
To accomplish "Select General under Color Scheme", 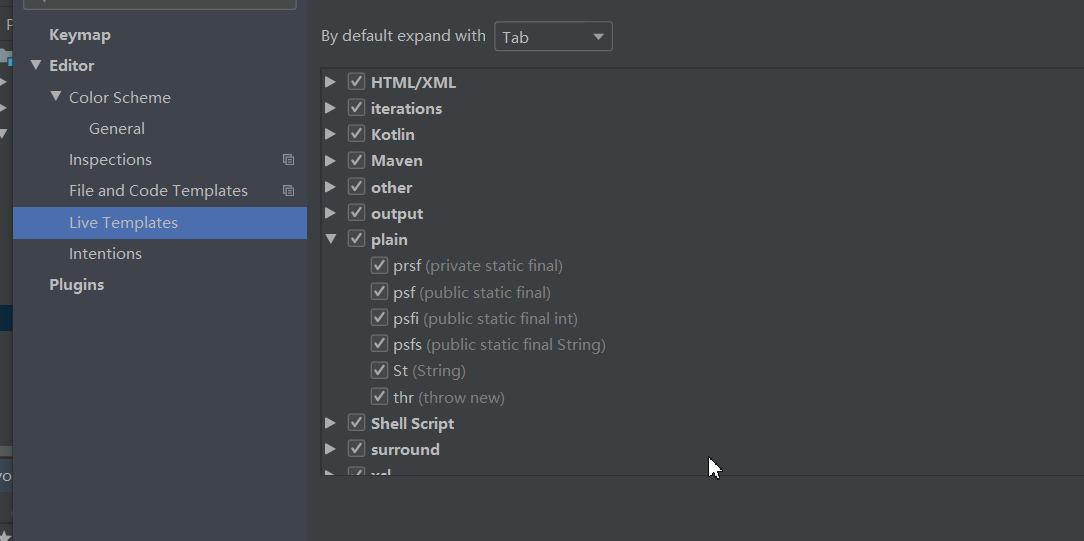I will click(x=117, y=129).
